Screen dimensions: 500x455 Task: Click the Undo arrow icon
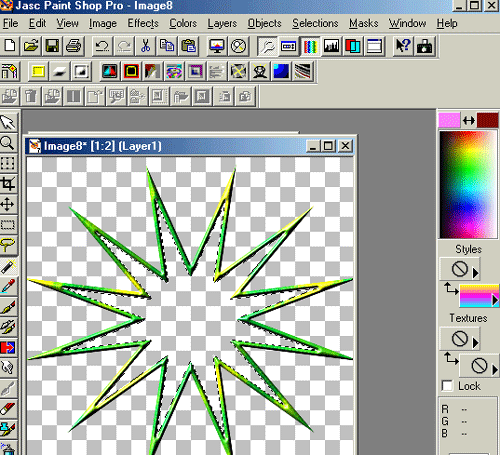coord(103,46)
